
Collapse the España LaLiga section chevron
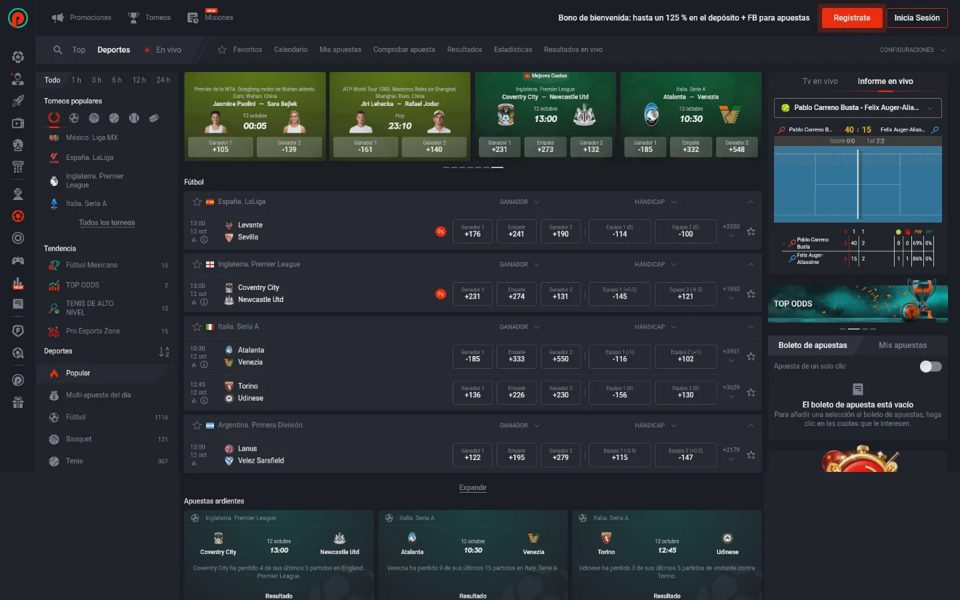pyautogui.click(x=750, y=202)
